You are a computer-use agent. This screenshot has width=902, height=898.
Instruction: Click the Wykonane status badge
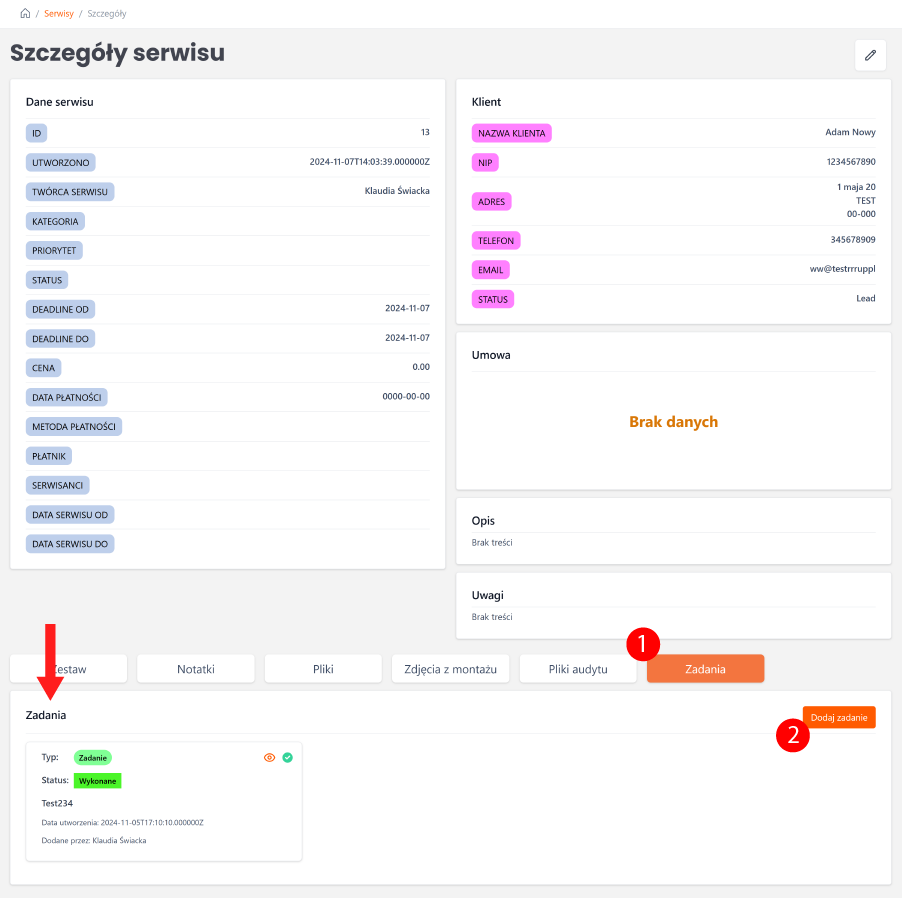pos(98,780)
